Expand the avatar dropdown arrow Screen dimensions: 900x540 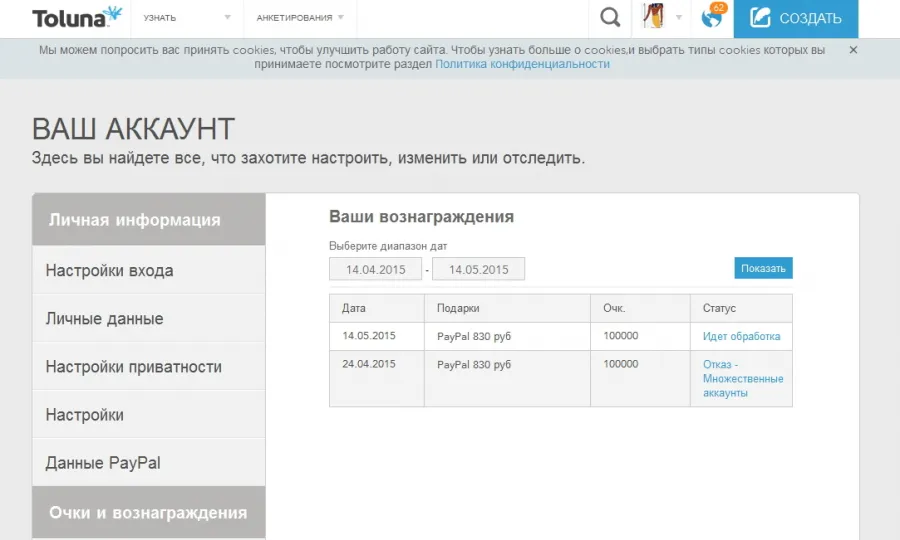pyautogui.click(x=679, y=17)
